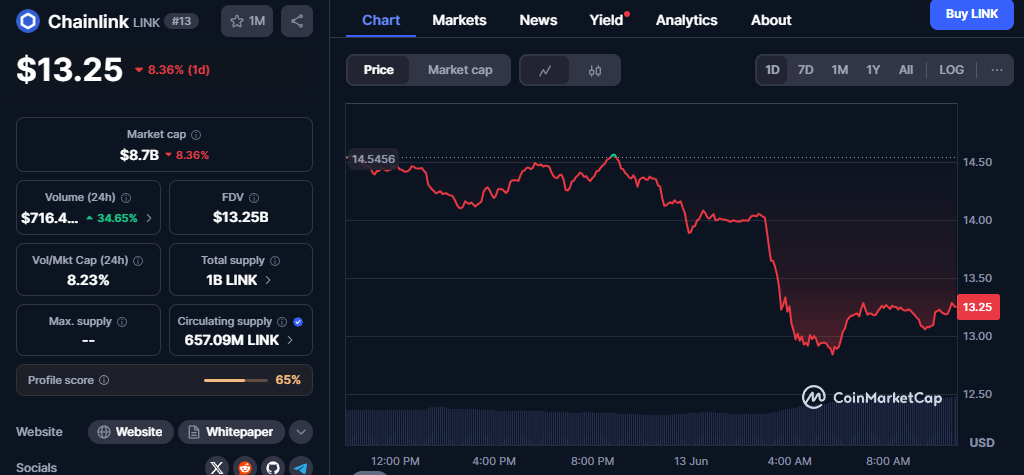This screenshot has height=475, width=1024.
Task: Set chart range to 1M
Action: (839, 70)
